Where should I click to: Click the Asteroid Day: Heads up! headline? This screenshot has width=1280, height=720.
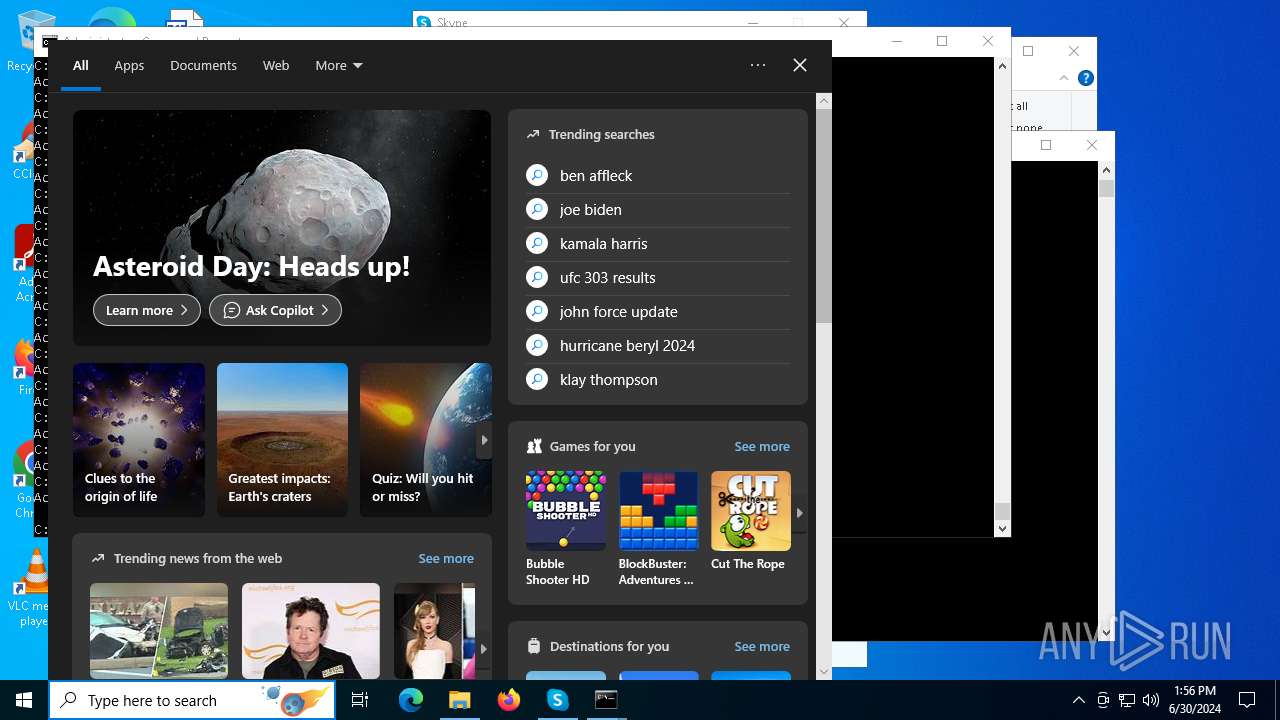point(252,266)
